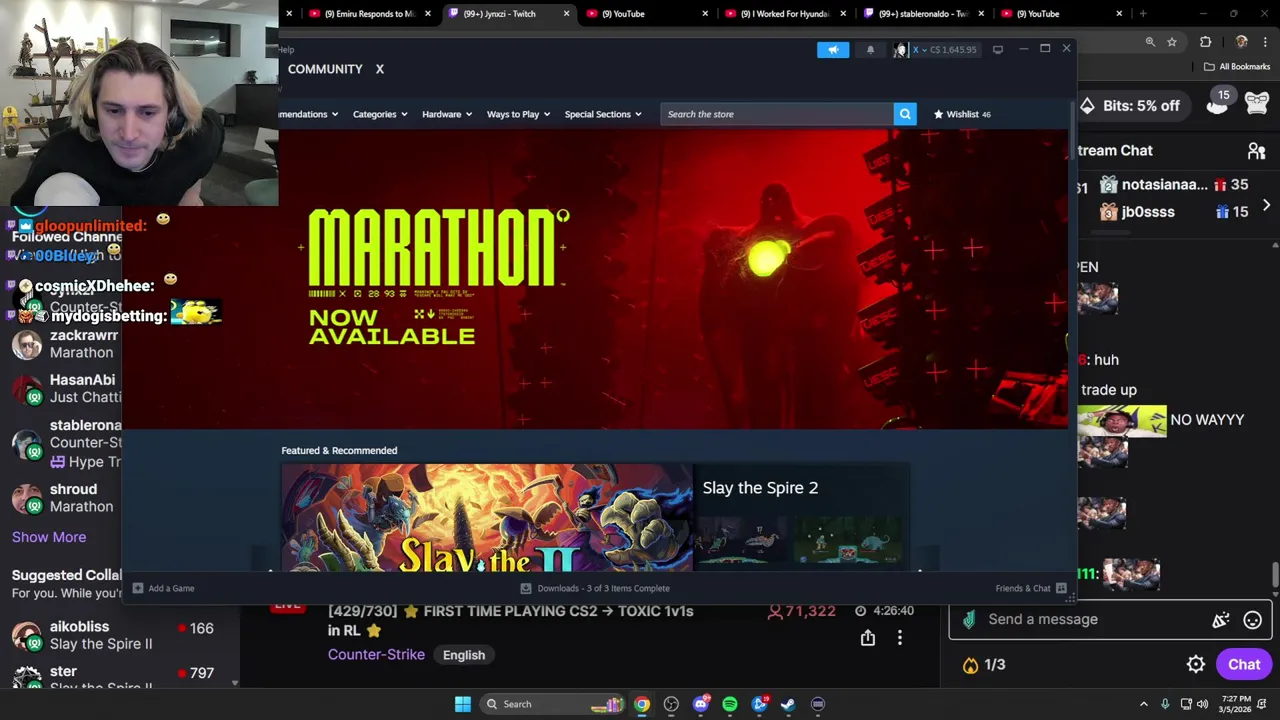Screen dimensions: 1280x720
Task: Open the Steam account wallet dropdown
Action: coord(948,50)
